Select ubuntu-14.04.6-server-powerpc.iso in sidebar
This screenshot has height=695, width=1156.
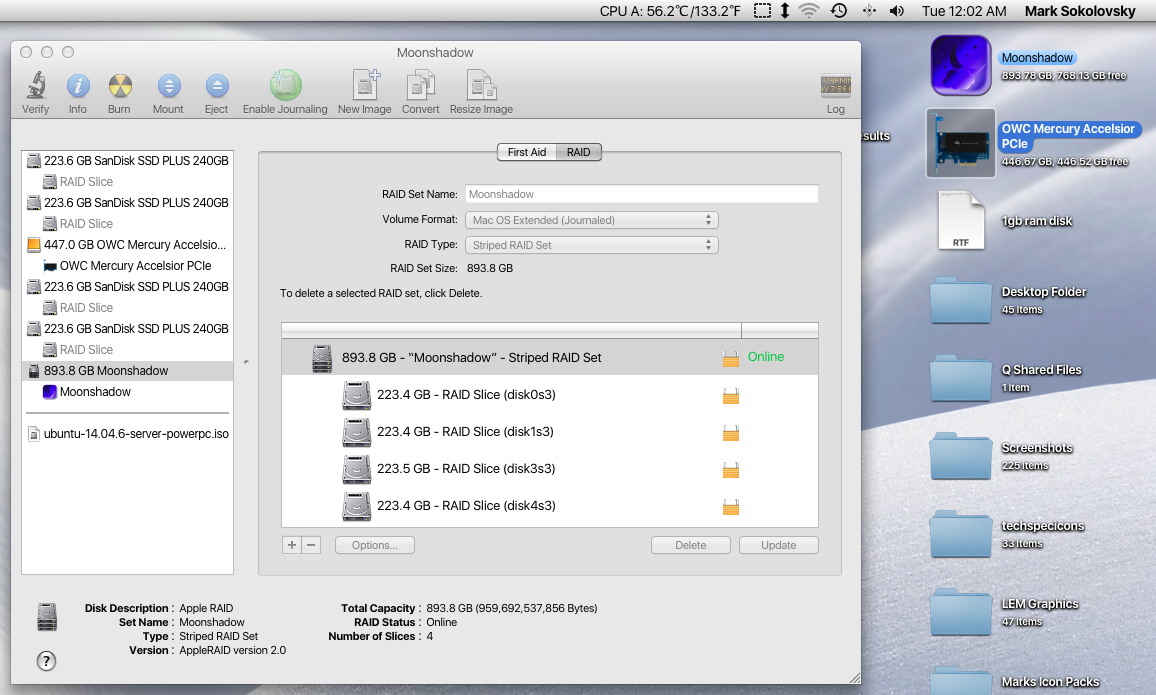coord(136,434)
